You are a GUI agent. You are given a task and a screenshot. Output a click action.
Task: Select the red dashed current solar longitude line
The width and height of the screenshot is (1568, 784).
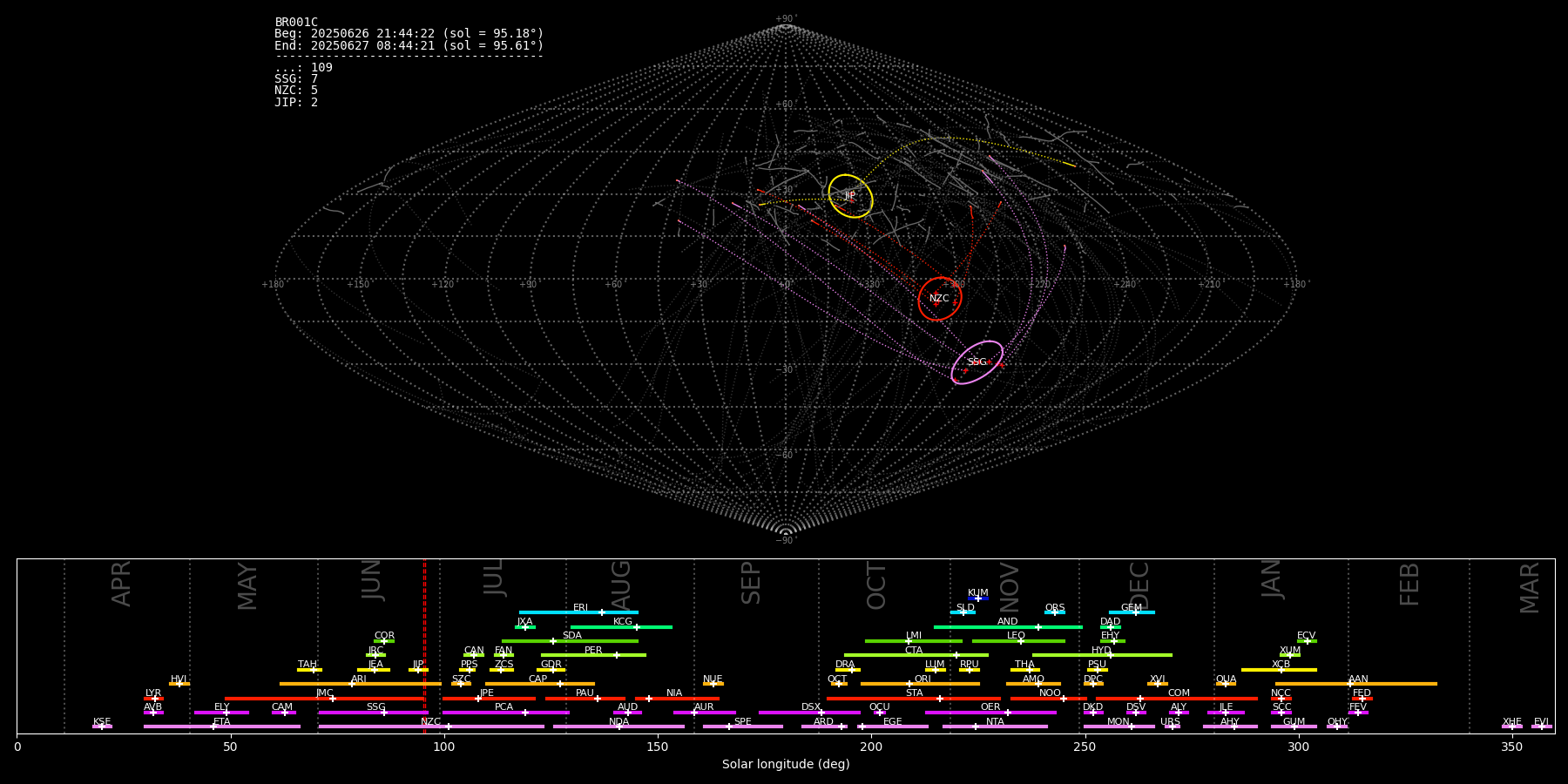click(x=424, y=645)
